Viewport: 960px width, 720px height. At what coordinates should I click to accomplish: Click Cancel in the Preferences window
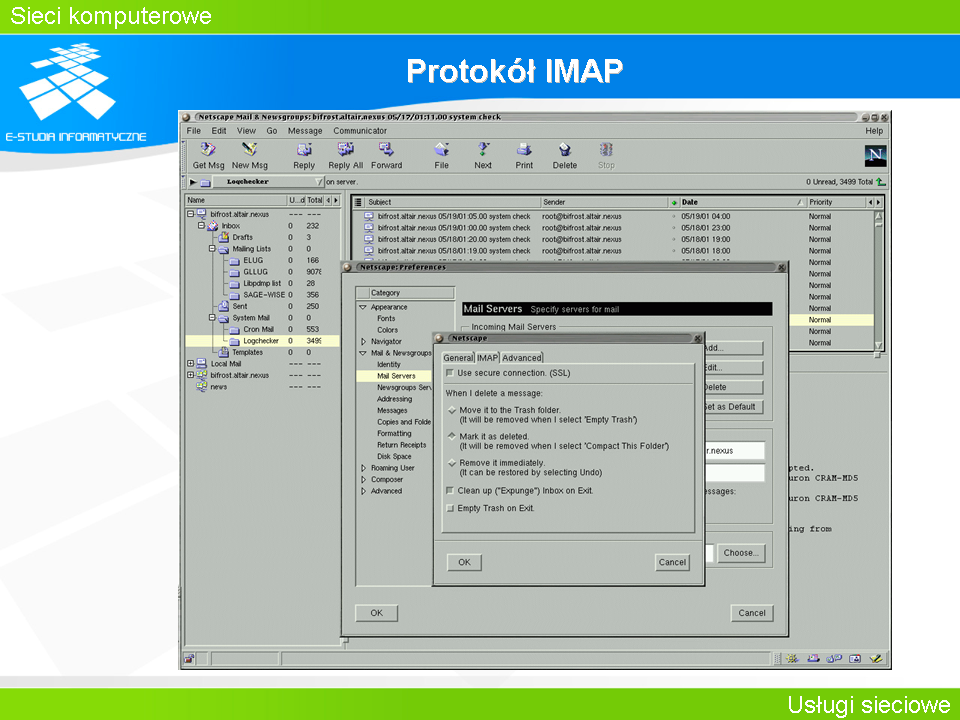[752, 613]
